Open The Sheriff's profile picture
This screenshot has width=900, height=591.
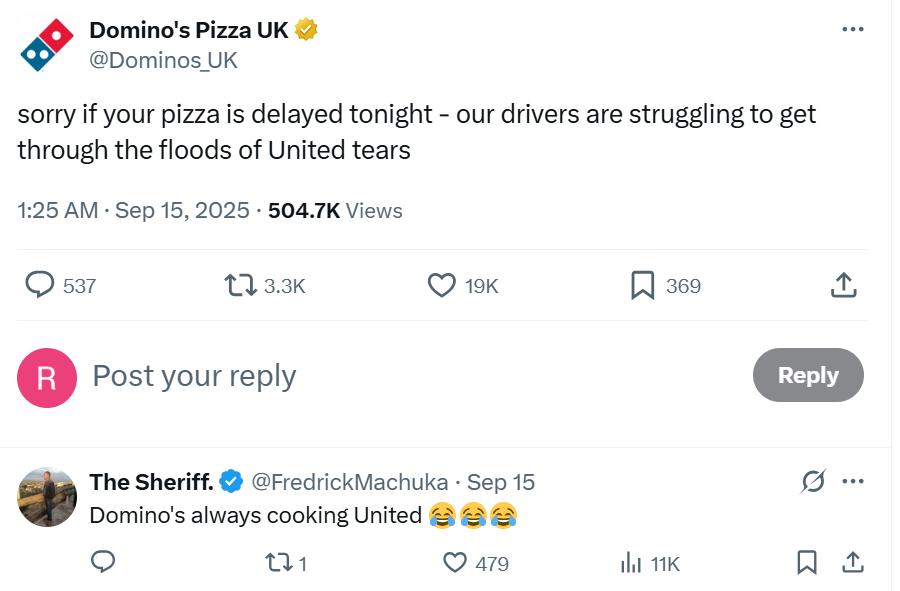[46, 497]
